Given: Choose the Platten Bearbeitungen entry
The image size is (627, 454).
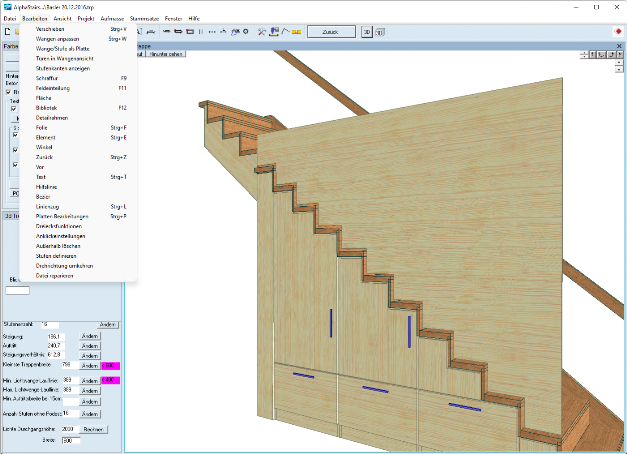Looking at the screenshot, I should click(x=78, y=216).
